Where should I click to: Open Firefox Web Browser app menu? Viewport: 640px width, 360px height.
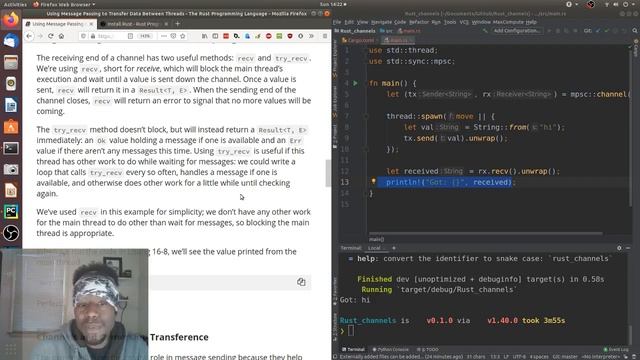pyautogui.click(x=64, y=4)
